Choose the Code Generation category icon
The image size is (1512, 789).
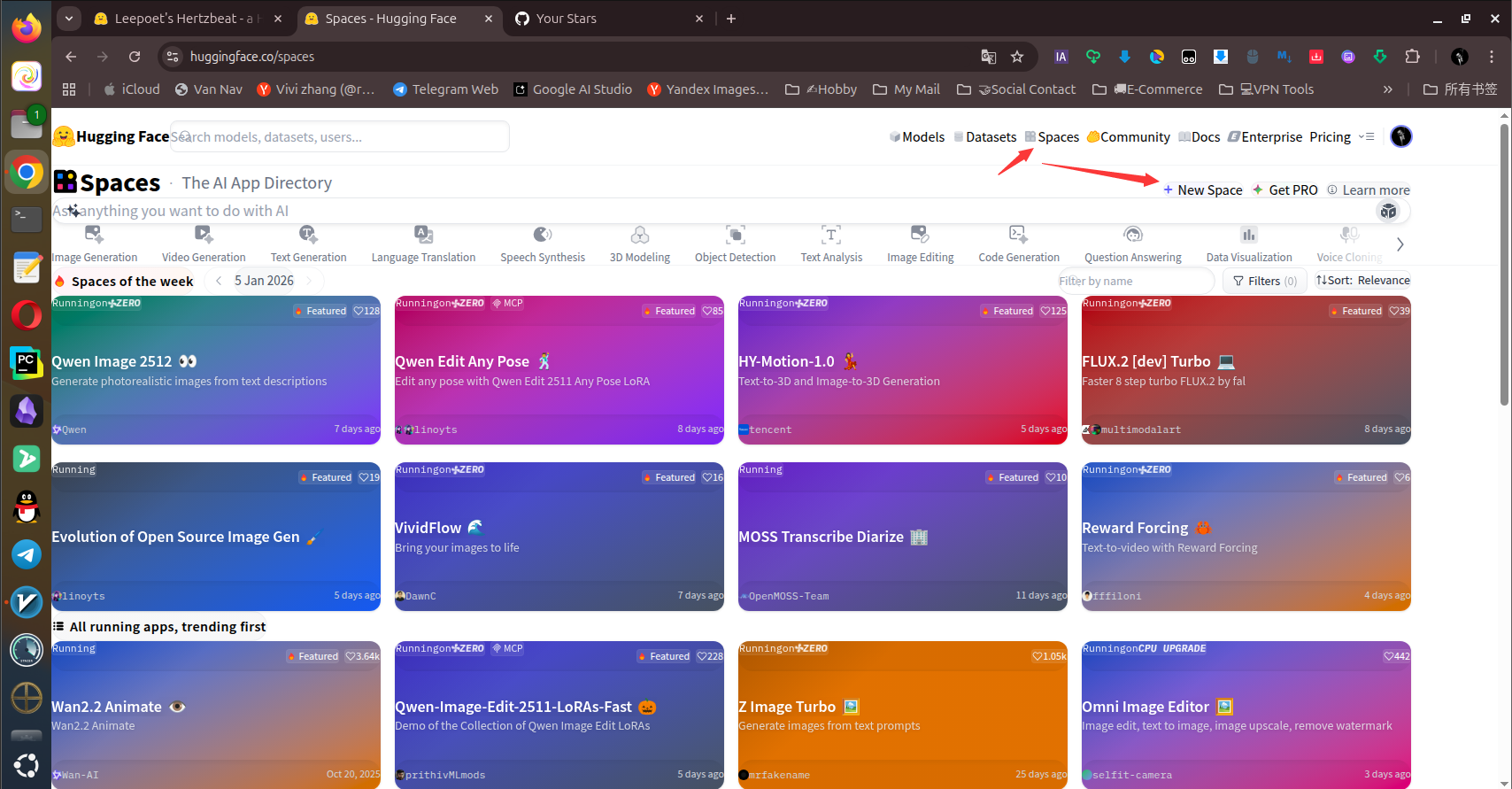1018,235
